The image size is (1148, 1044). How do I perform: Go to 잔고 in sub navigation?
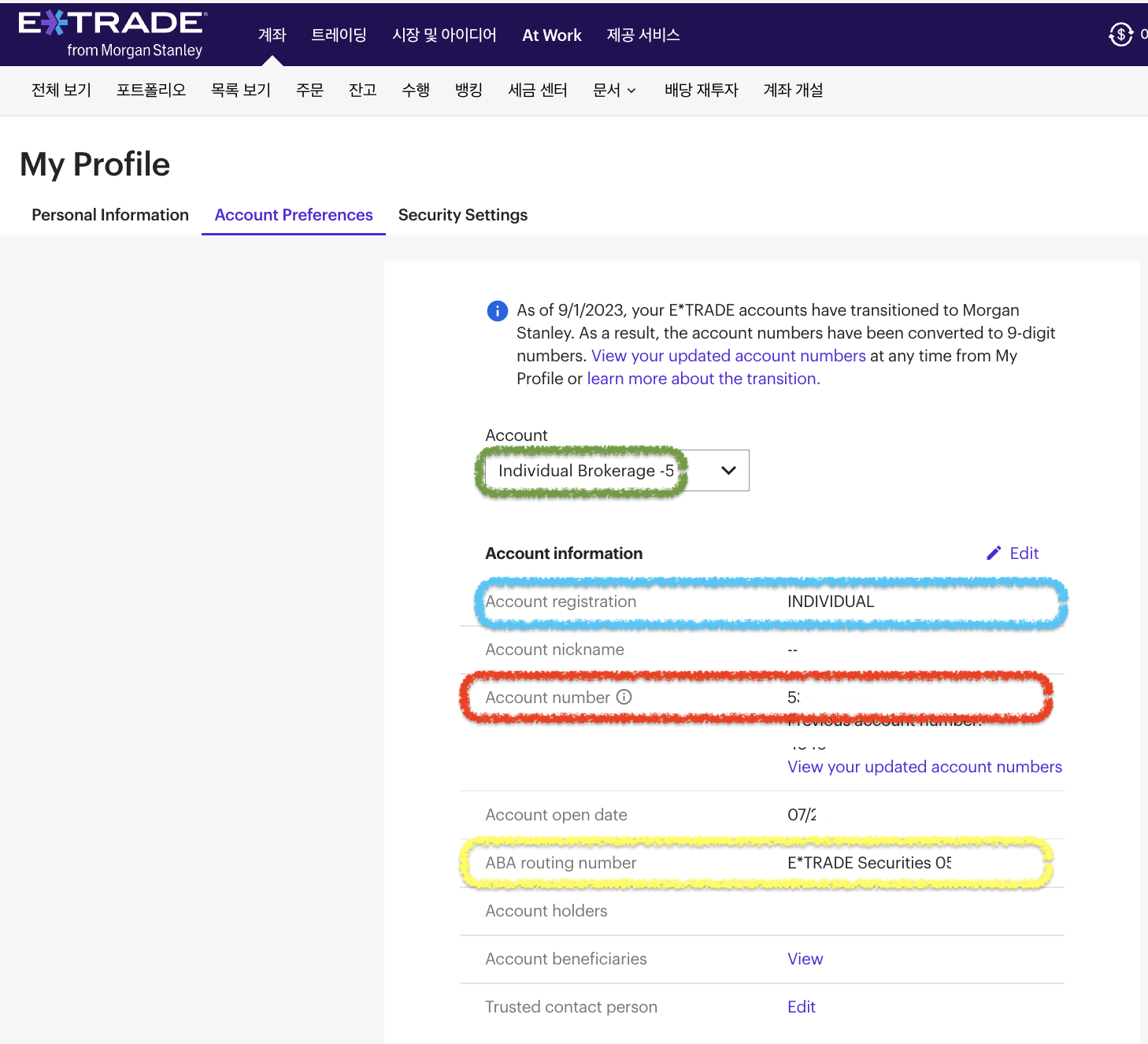363,90
